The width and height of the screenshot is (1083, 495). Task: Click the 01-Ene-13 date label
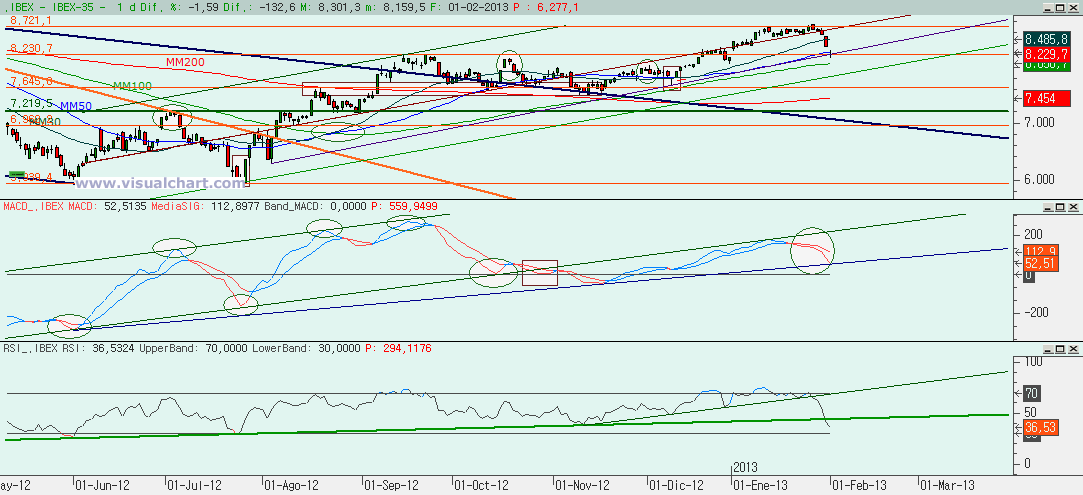(760, 485)
